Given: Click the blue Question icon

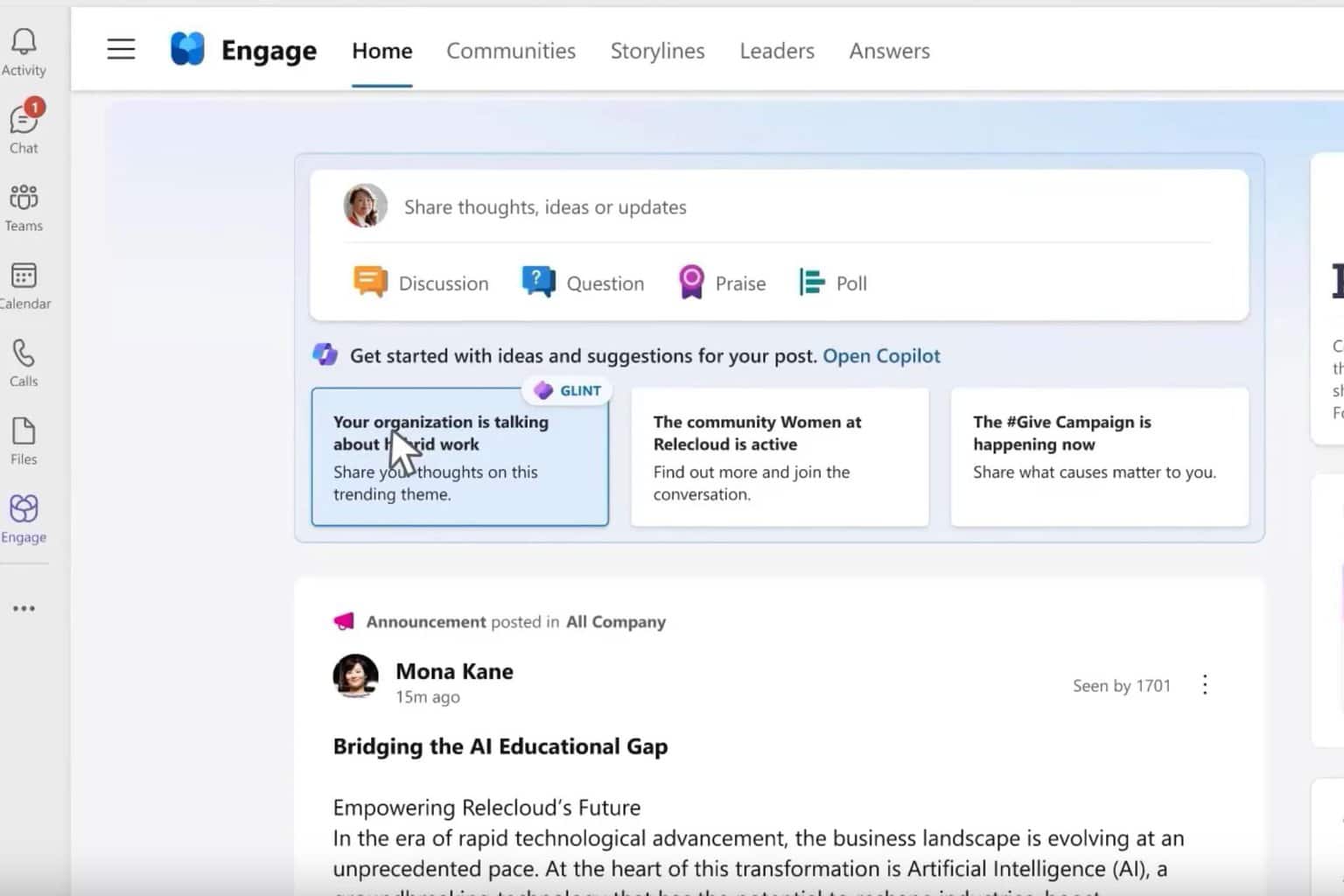Looking at the screenshot, I should pos(538,282).
